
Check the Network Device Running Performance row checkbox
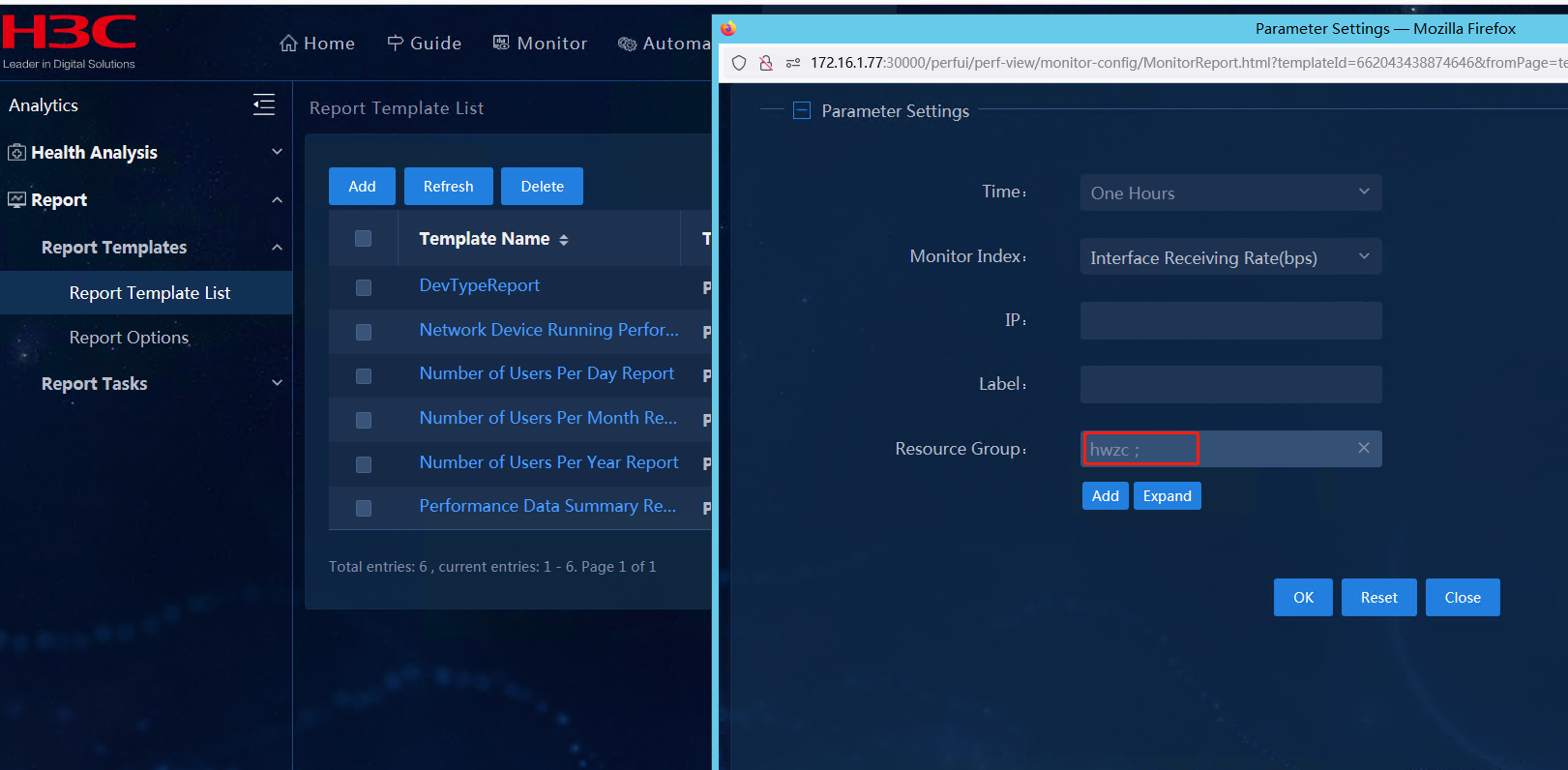[364, 332]
